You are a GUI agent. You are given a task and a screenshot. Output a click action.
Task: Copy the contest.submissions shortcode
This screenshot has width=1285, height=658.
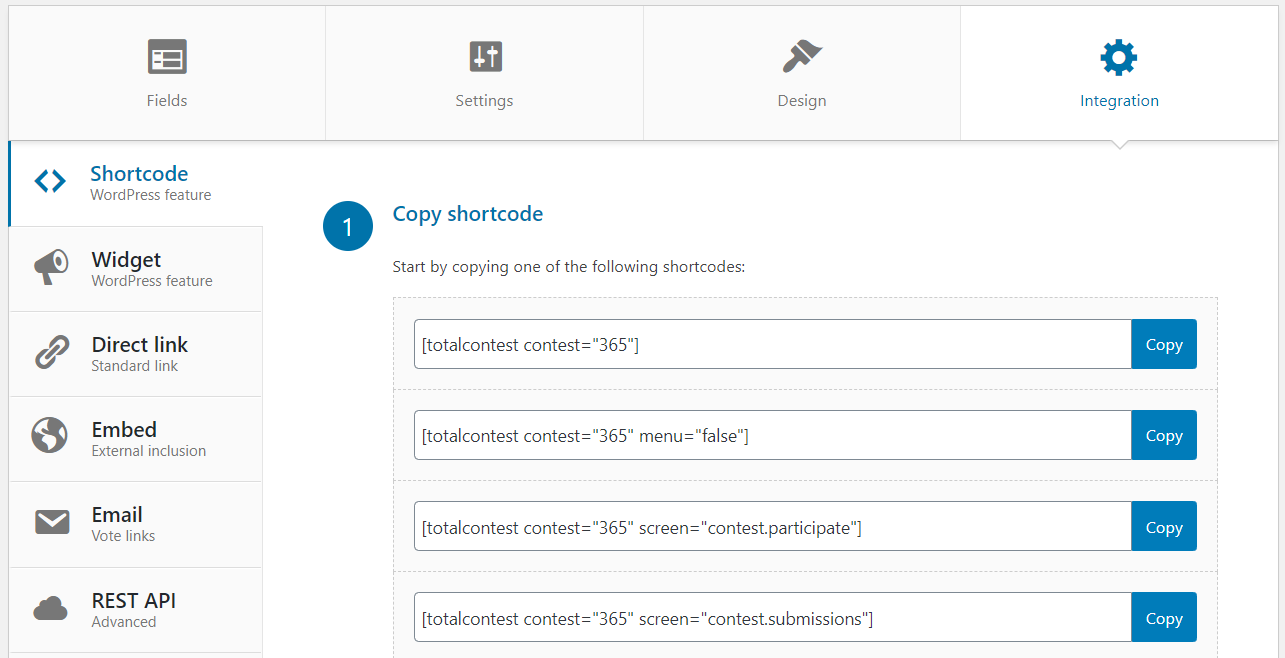(x=1164, y=618)
